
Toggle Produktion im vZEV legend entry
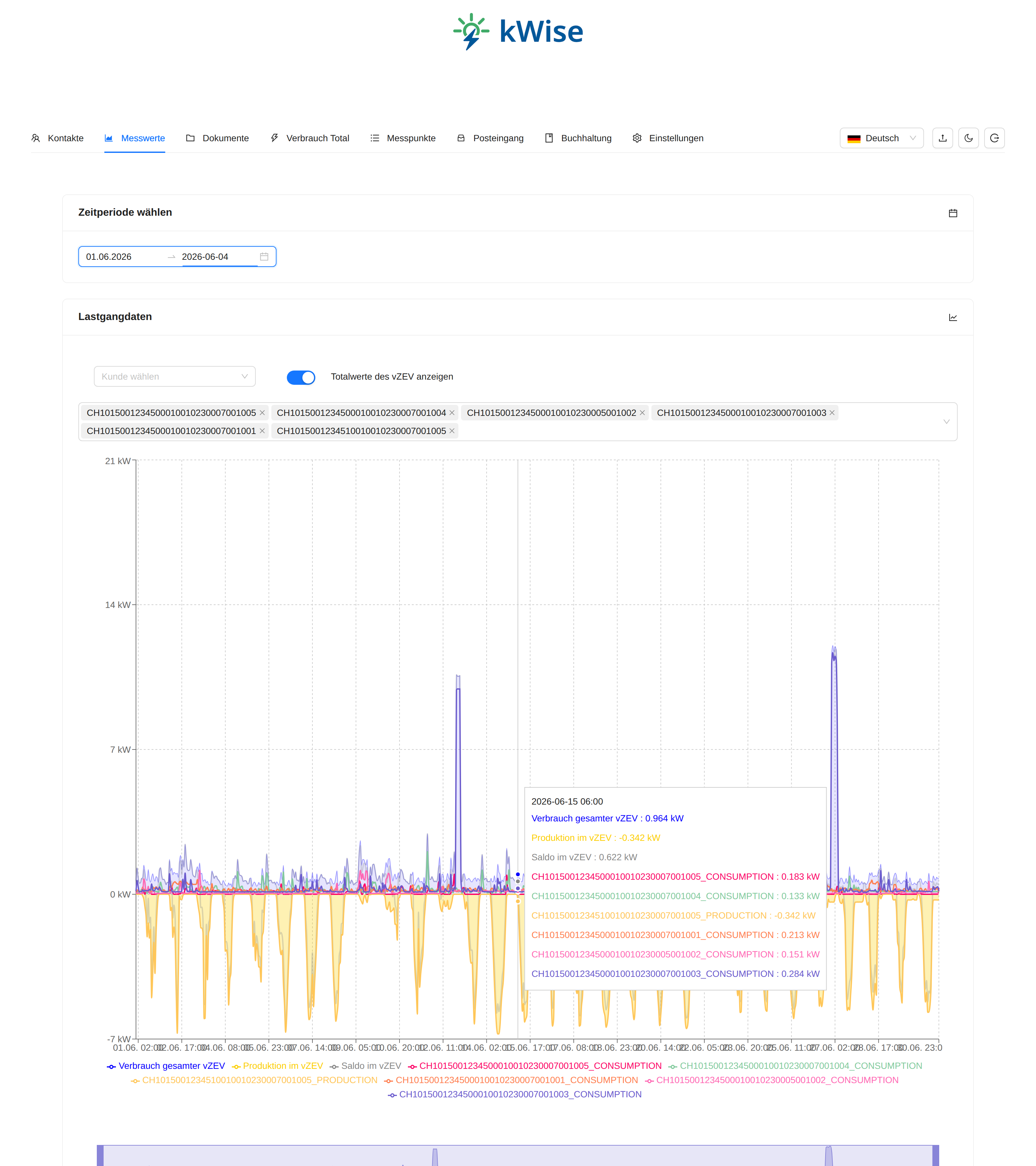pos(277,1066)
